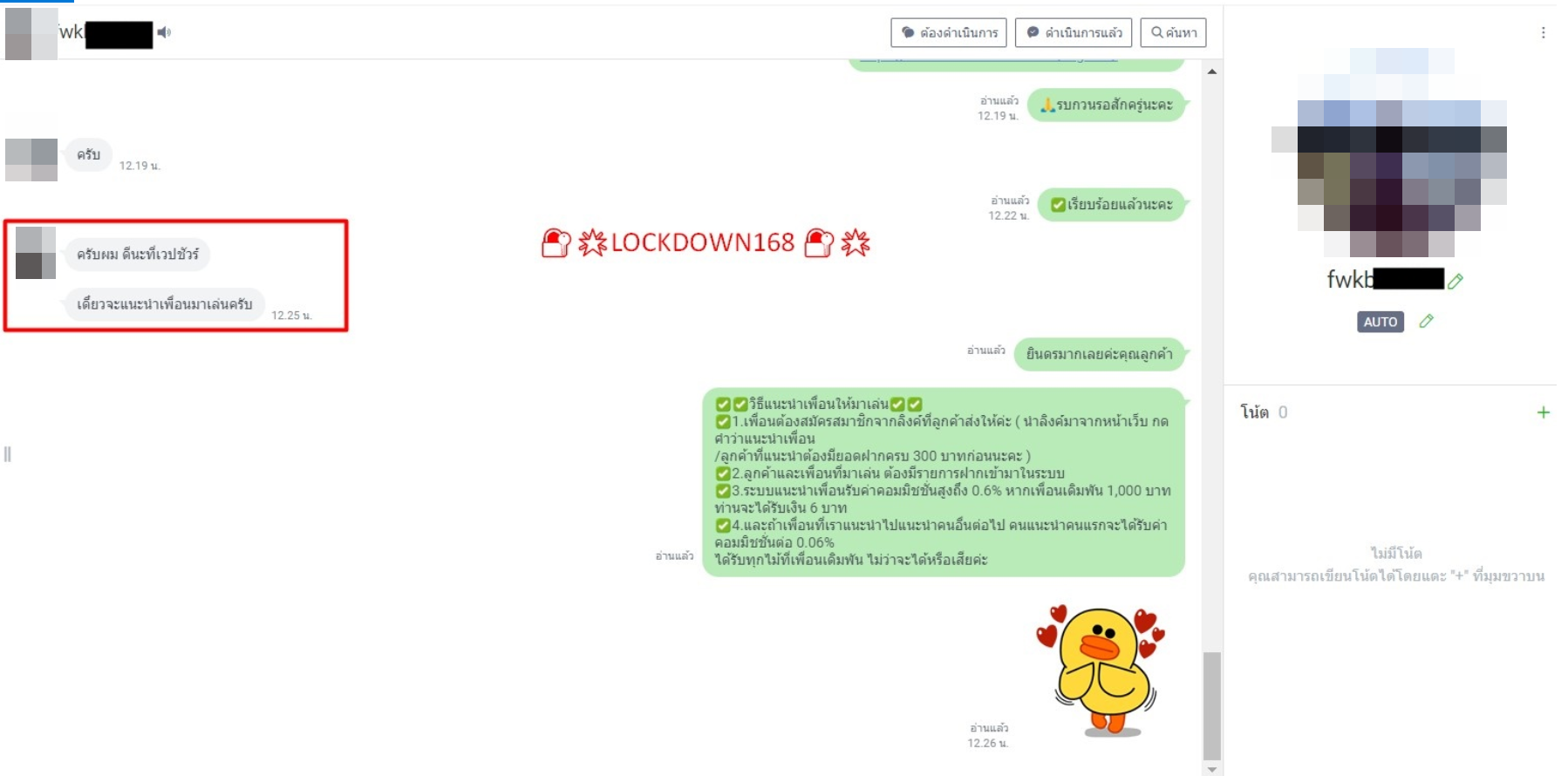
Task: Add a new note with the plus icon
Action: click(x=1543, y=412)
